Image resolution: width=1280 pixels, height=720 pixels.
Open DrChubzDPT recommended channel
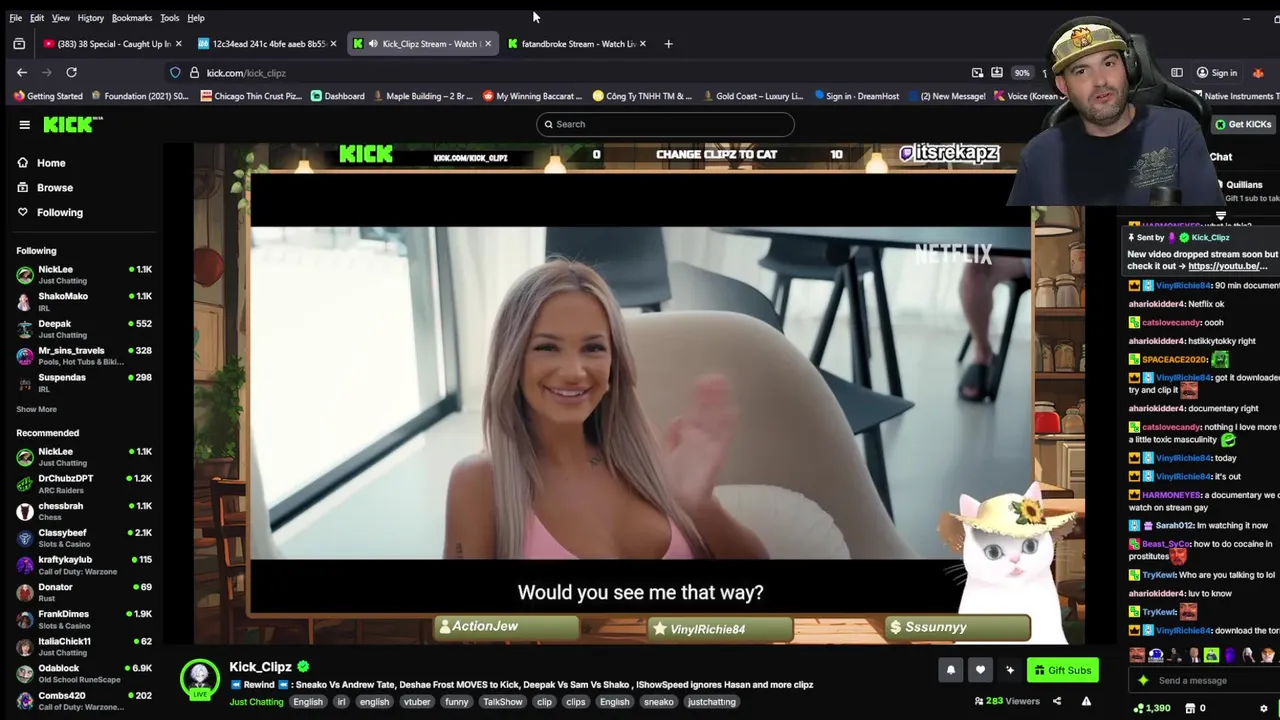coord(84,484)
